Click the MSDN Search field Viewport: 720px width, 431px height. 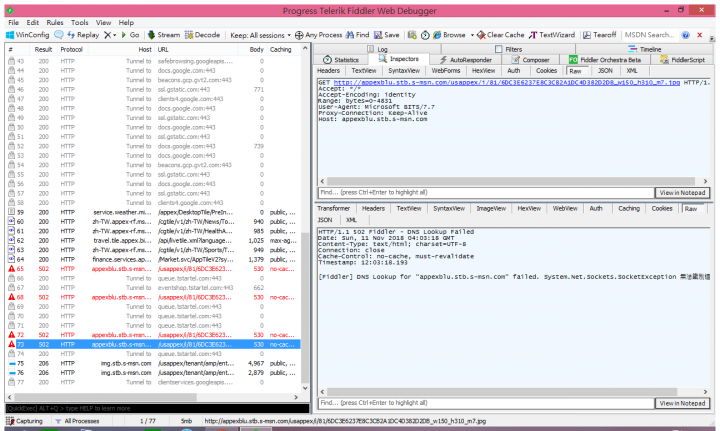(649, 35)
